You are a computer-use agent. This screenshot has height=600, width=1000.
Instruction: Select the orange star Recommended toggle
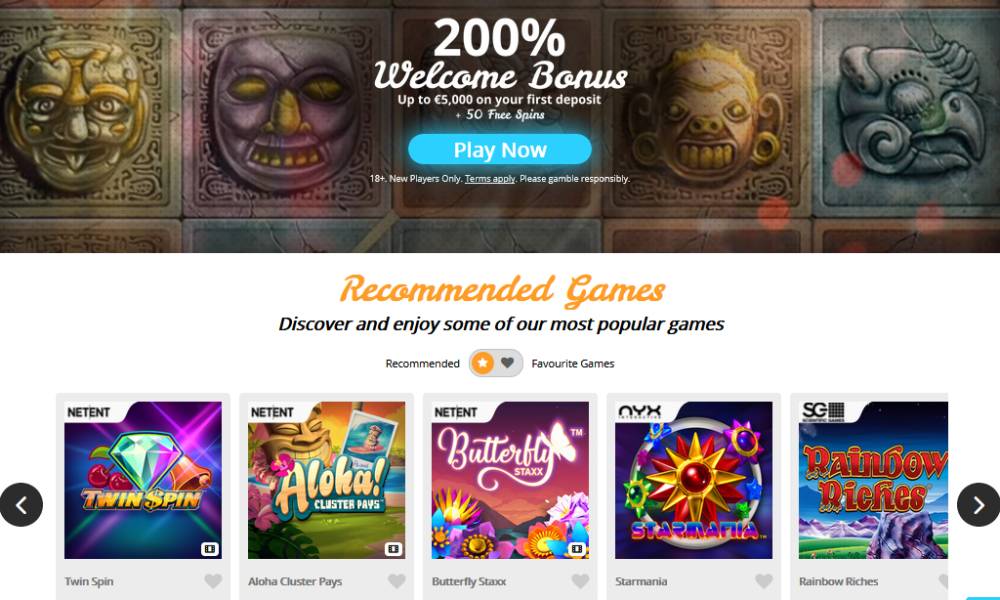pyautogui.click(x=483, y=363)
